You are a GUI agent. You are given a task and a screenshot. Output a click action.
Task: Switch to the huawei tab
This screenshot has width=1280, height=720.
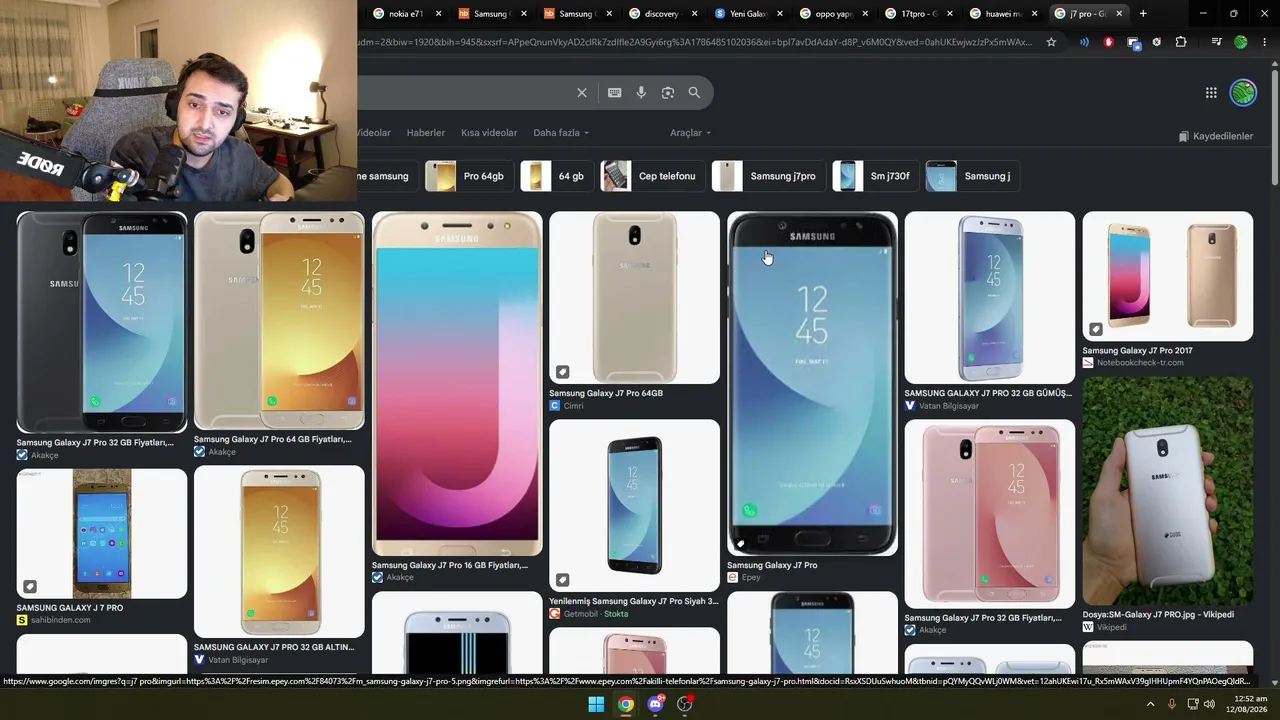[1004, 14]
